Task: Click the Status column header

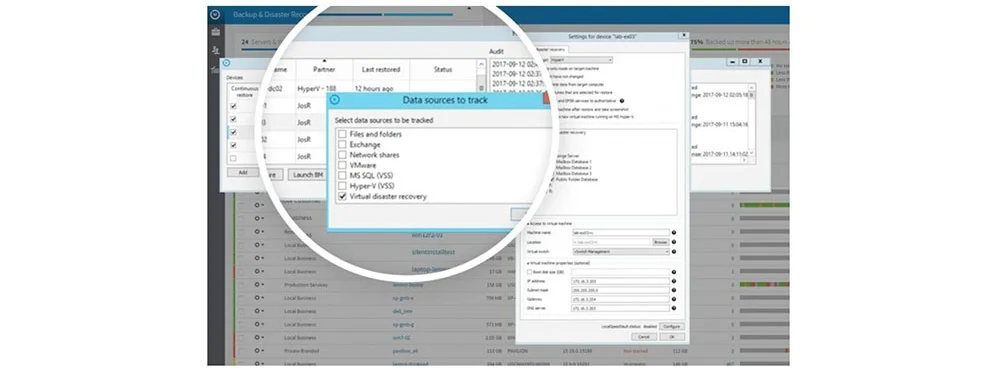Action: pos(443,69)
